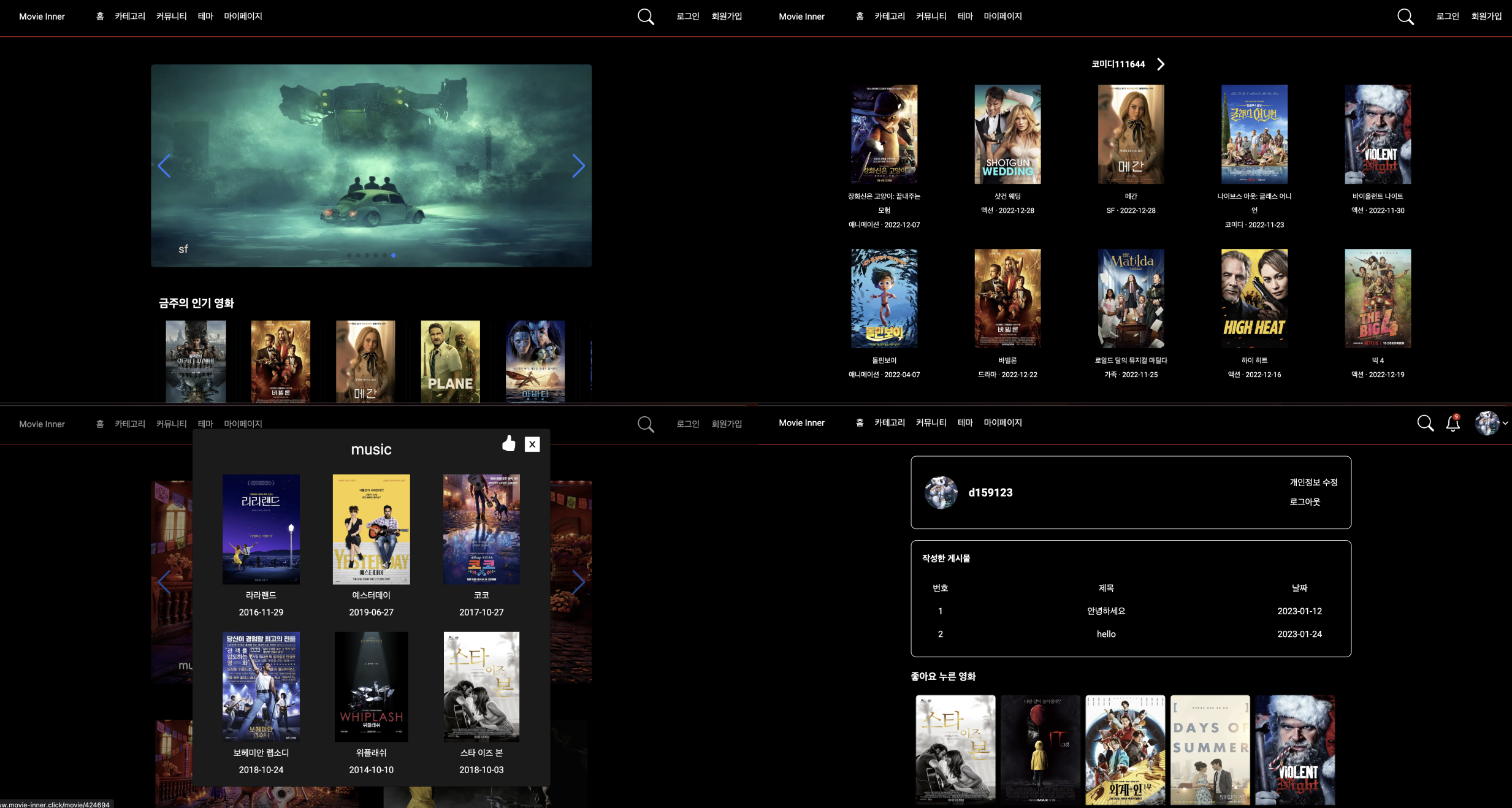Use the left arrow beside the Coco carousel

pyautogui.click(x=164, y=582)
